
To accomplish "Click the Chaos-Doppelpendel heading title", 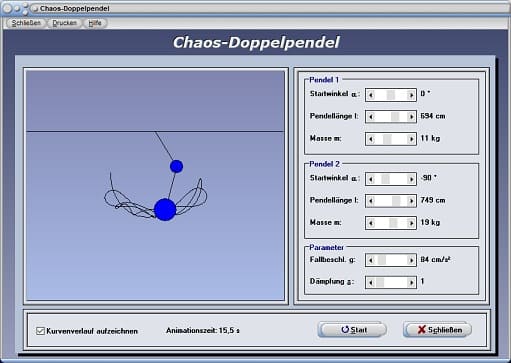I will [256, 42].
